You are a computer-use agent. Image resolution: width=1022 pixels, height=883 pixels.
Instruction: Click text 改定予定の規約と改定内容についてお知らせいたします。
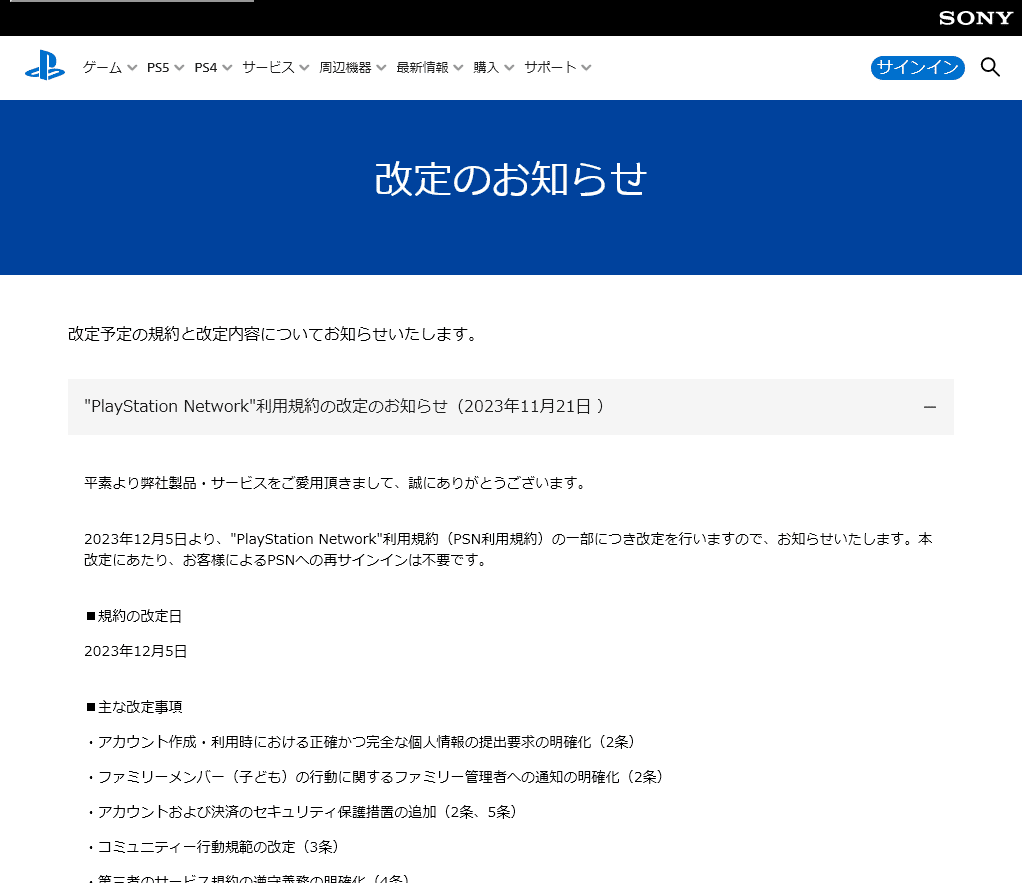point(274,334)
